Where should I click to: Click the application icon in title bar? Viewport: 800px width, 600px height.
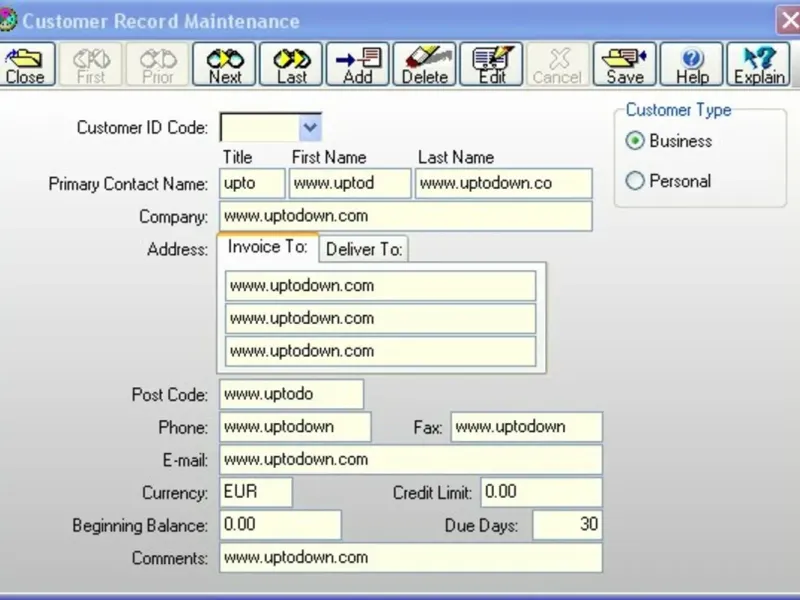7,20
